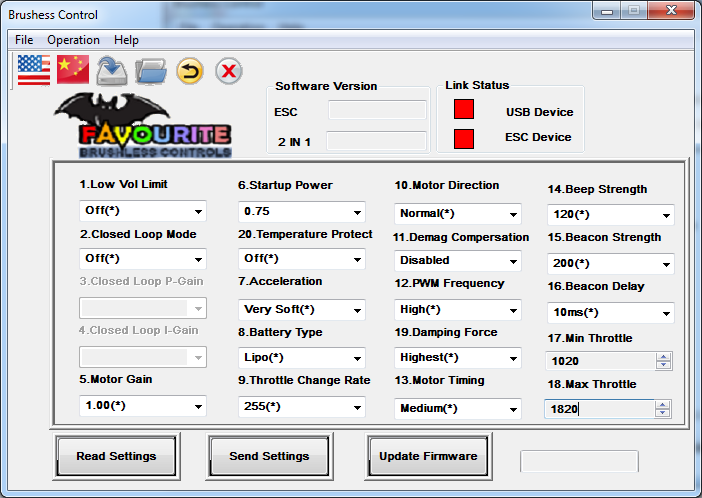
Task: Click the Max Throttle input field
Action: point(598,409)
